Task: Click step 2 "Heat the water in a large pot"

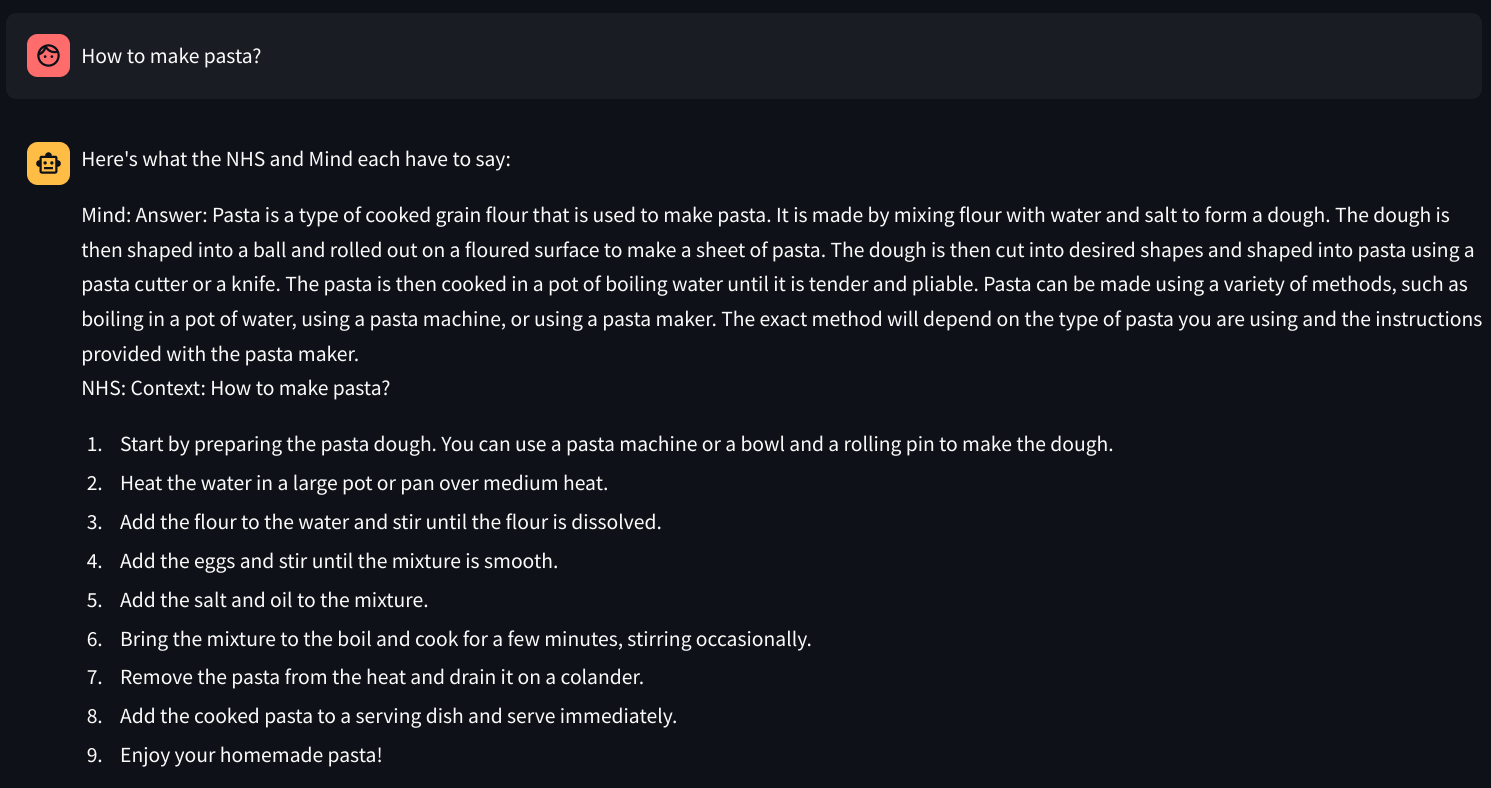Action: [363, 483]
